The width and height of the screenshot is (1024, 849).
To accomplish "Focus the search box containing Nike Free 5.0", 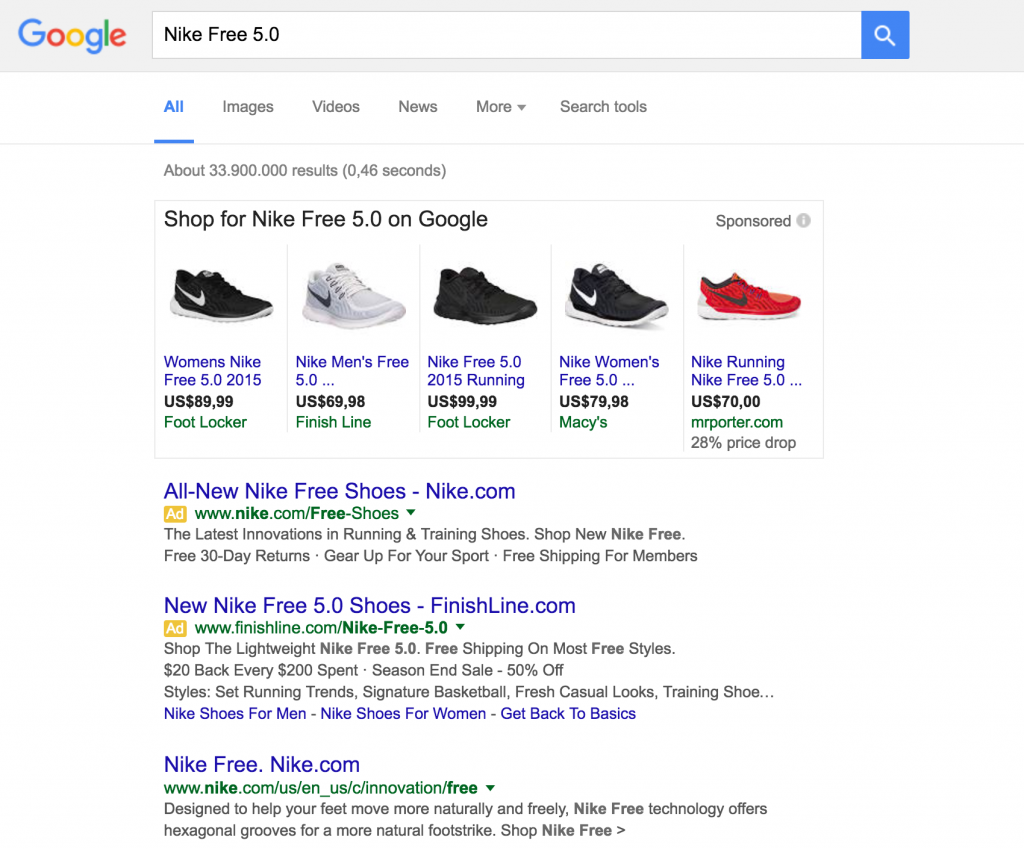I will coord(506,35).
